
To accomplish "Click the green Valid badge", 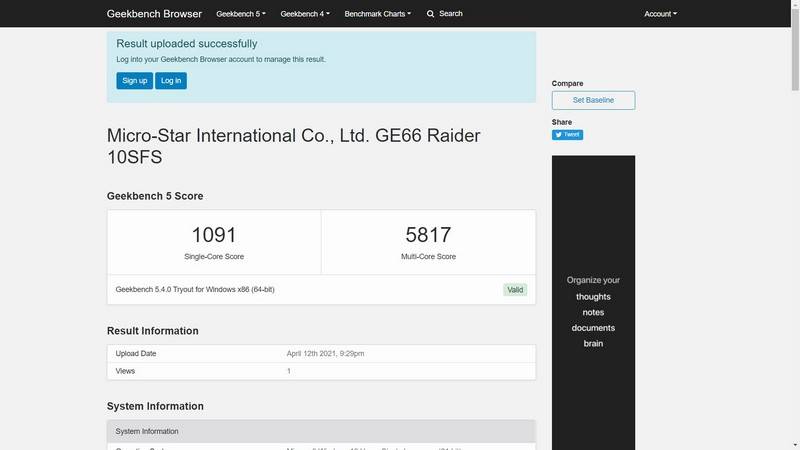I will [x=515, y=290].
